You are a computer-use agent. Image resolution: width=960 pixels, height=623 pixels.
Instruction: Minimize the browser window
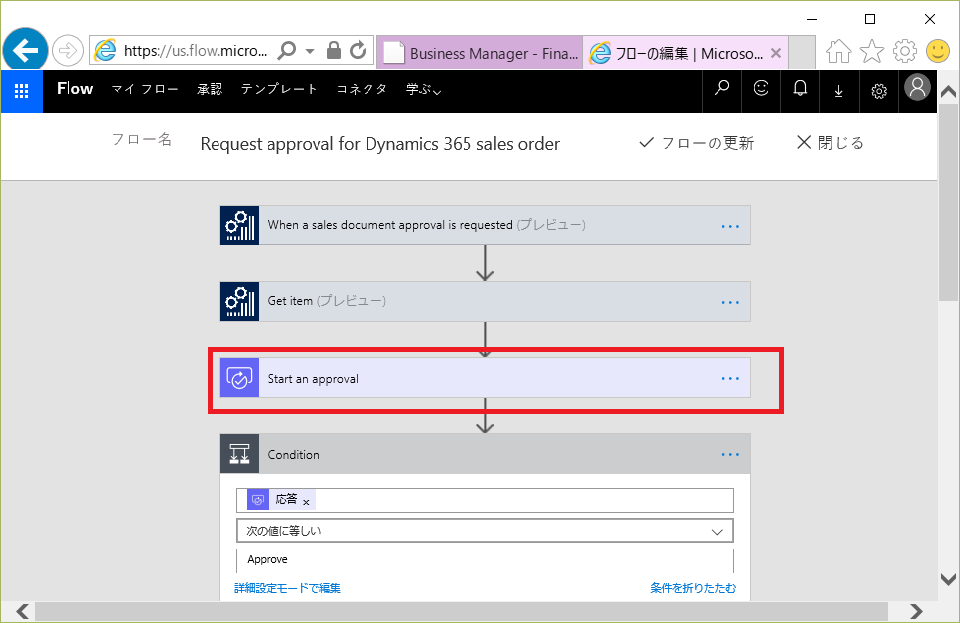pyautogui.click(x=812, y=20)
